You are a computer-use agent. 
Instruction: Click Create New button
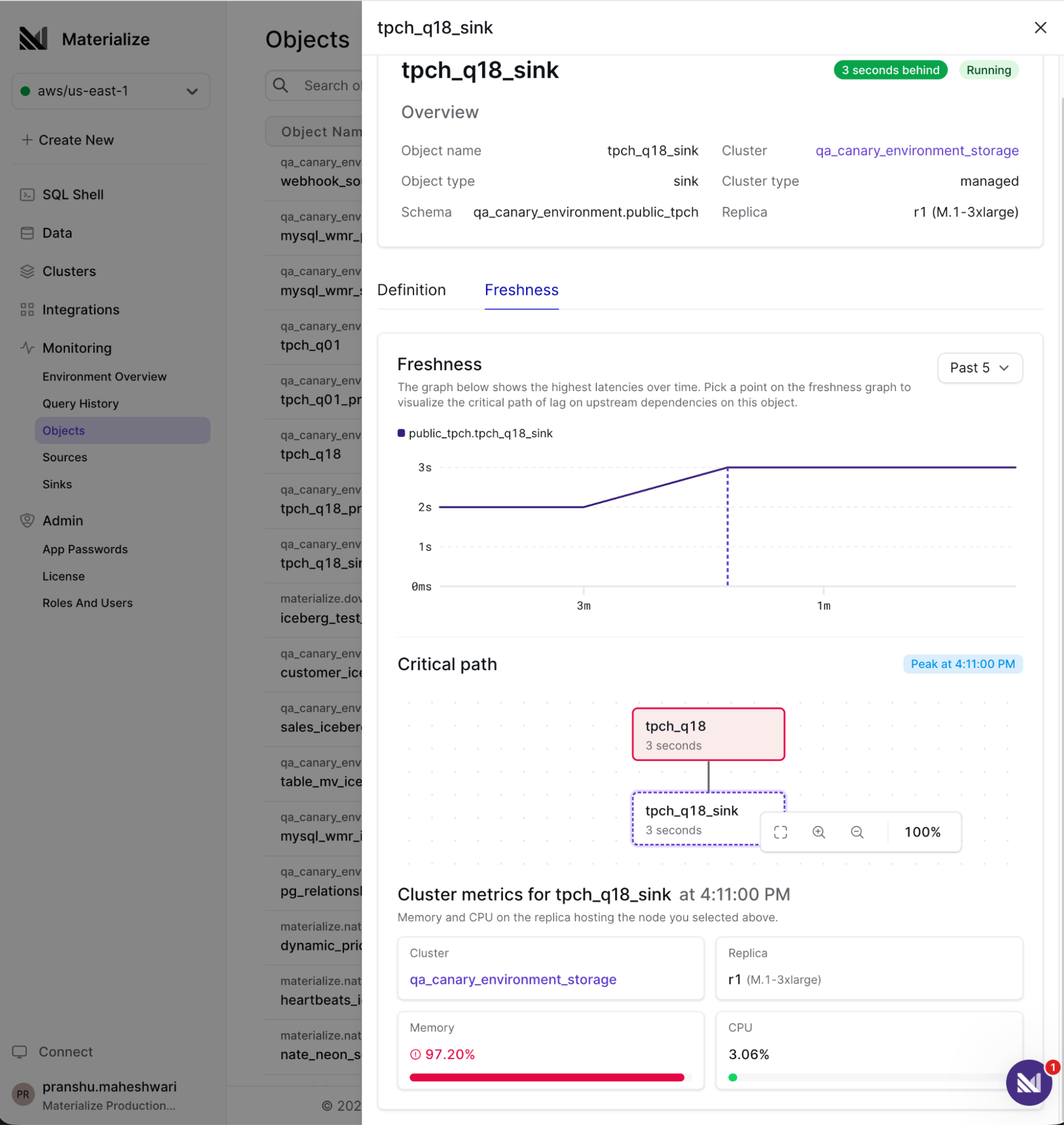tap(68, 140)
